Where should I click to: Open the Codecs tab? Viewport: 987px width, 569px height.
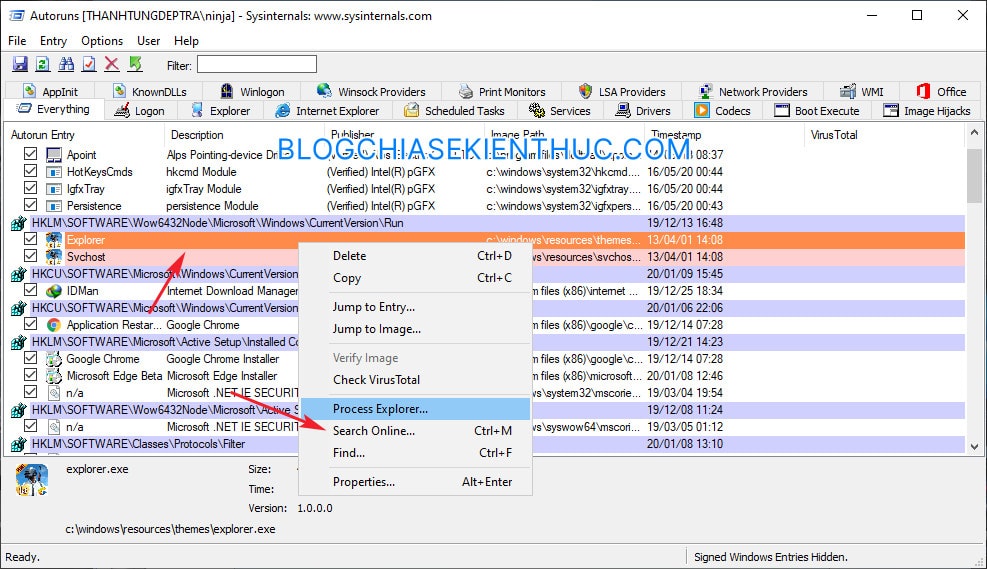click(x=723, y=111)
